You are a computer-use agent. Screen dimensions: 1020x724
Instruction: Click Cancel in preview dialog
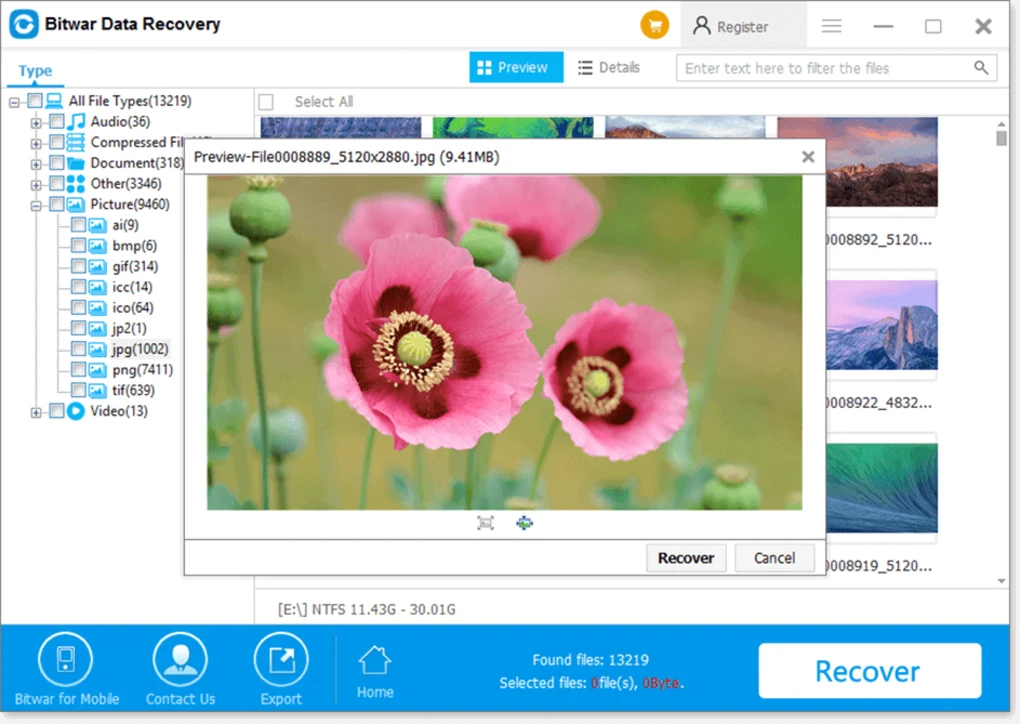[x=774, y=558]
